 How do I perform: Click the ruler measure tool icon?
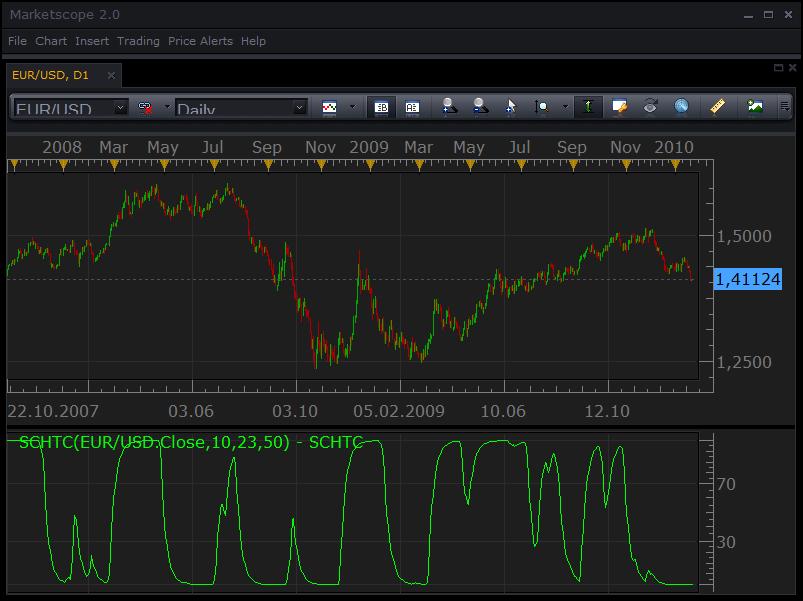click(x=718, y=106)
